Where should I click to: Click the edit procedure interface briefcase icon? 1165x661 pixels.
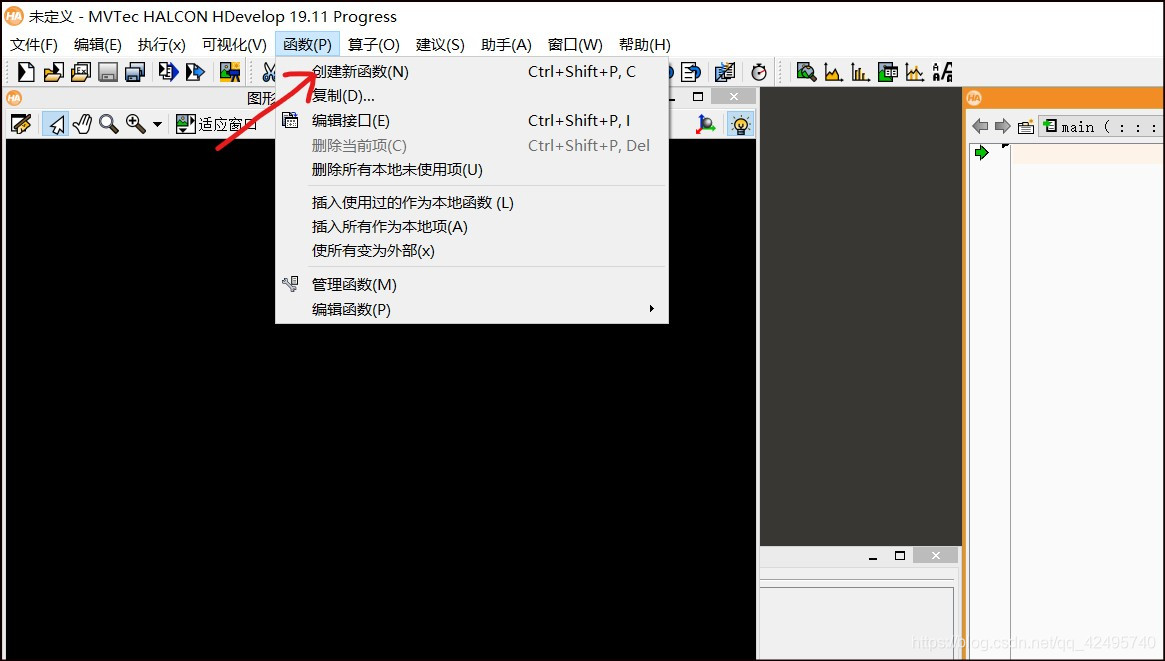coord(1026,127)
